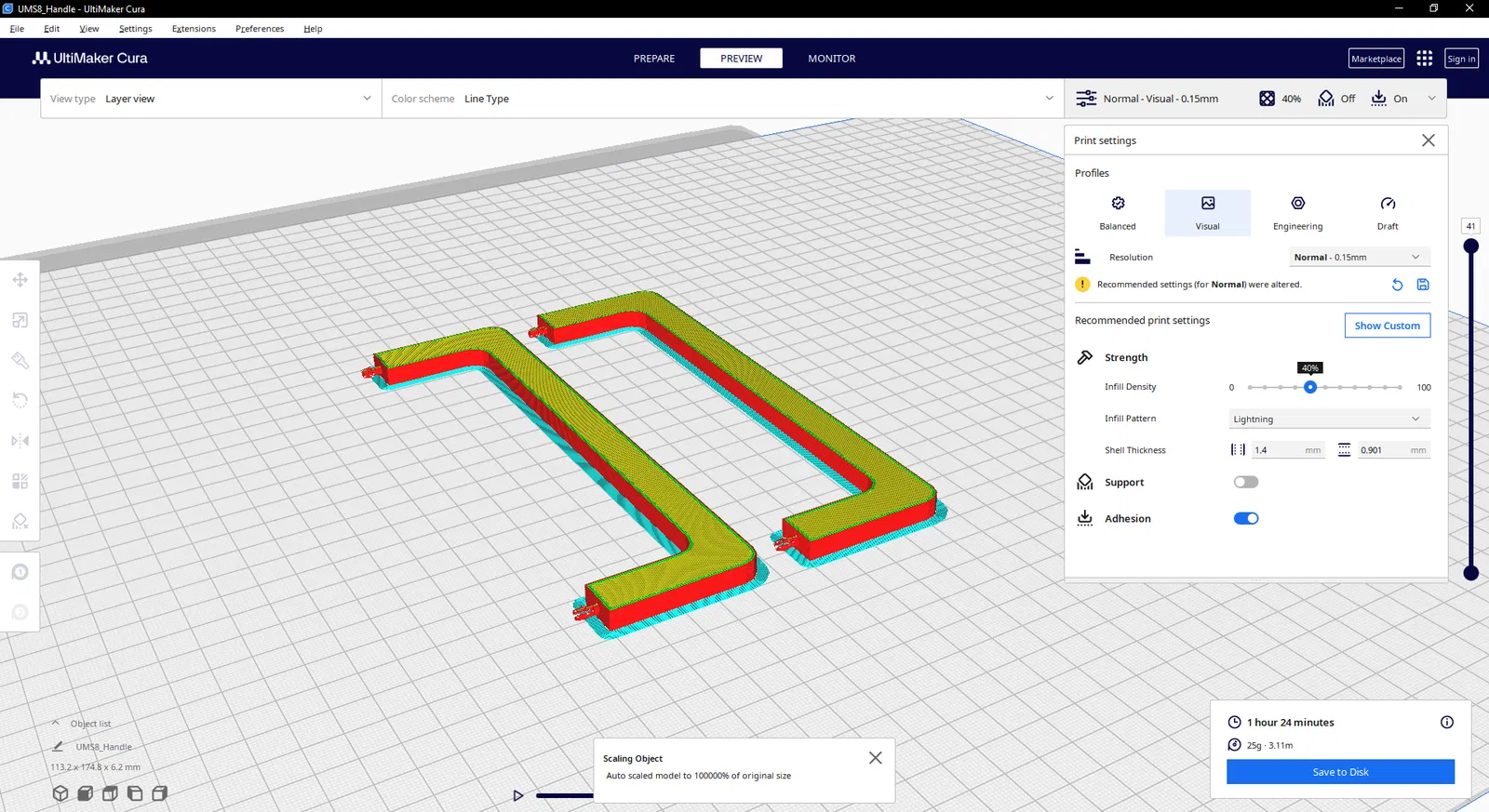The image size is (1489, 812).
Task: Open the UltiMaker applications grid menu
Action: coord(1424,59)
